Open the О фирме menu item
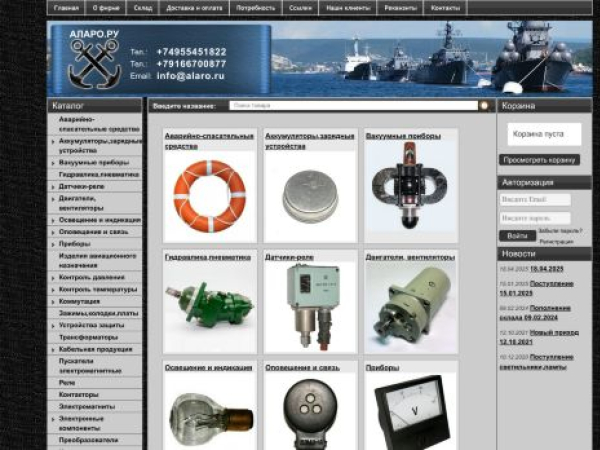 pyautogui.click(x=107, y=7)
